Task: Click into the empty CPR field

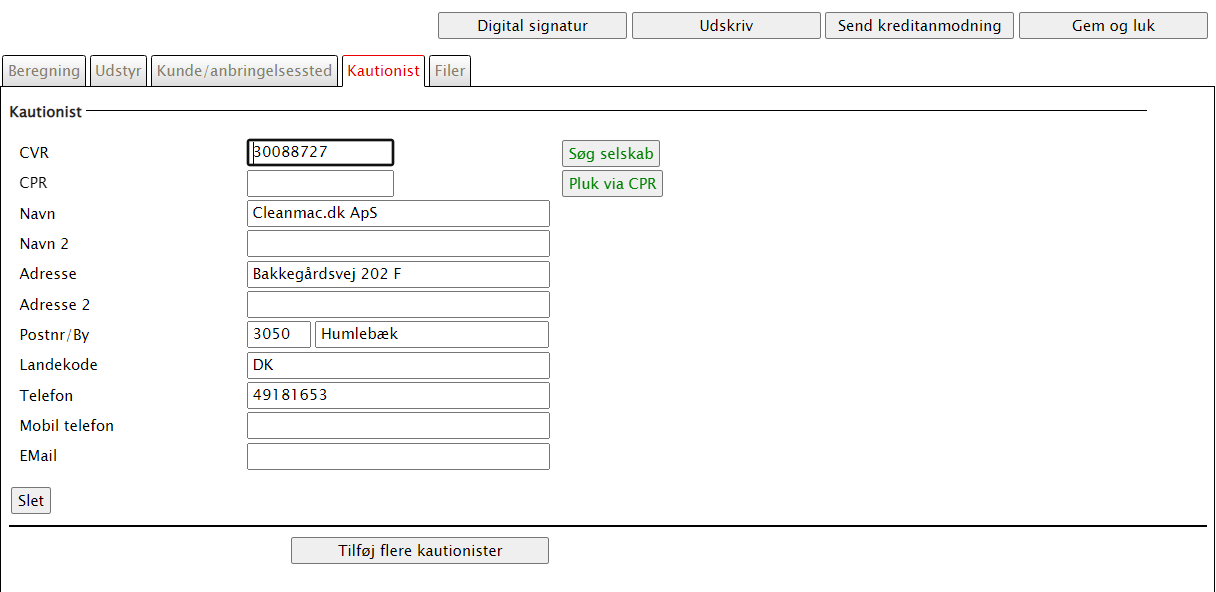Action: tap(320, 183)
